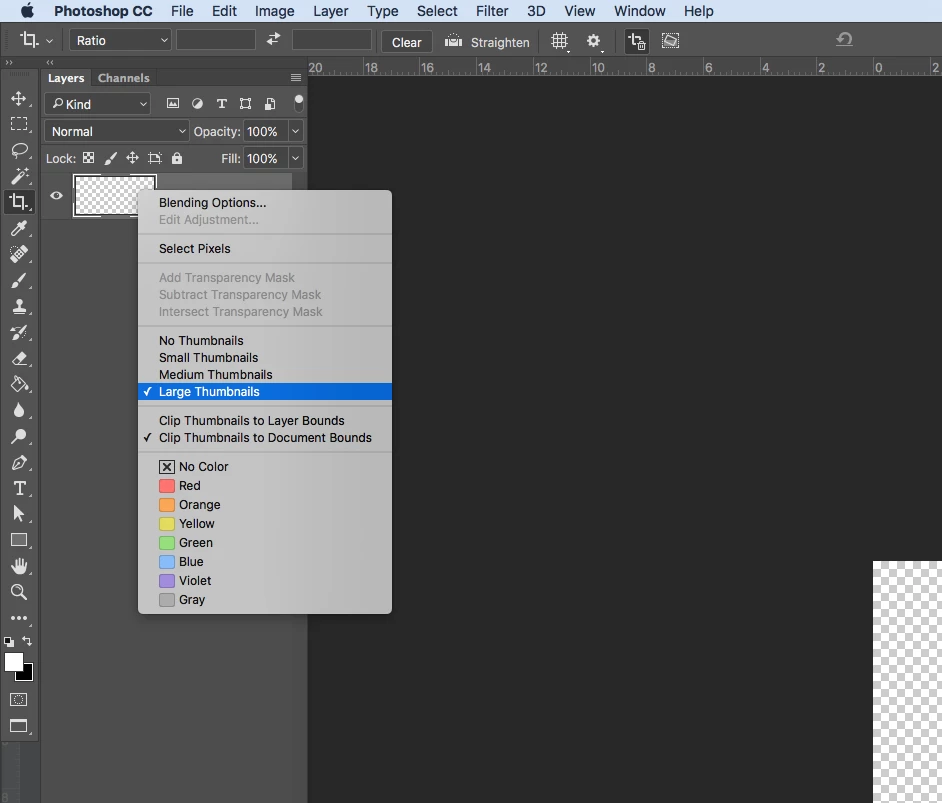The height and width of the screenshot is (803, 942).
Task: Select the Magic Wand tool
Action: click(19, 176)
